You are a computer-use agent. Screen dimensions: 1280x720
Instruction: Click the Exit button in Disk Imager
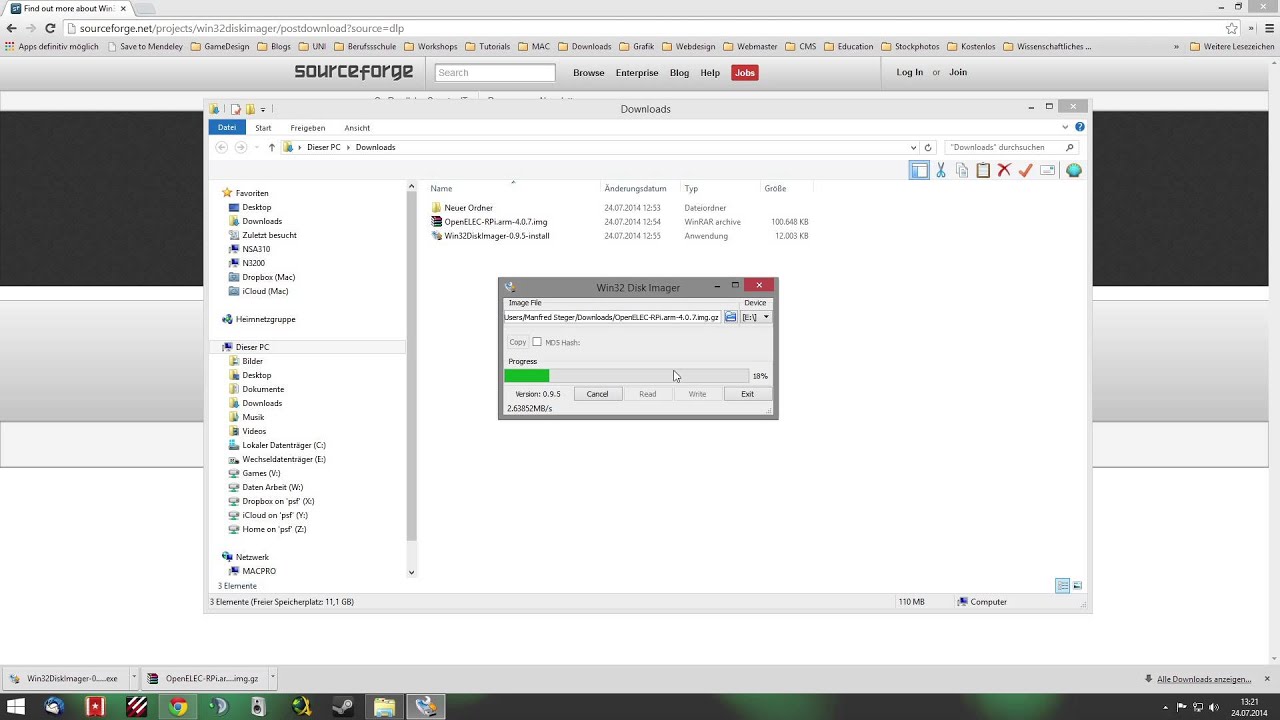tap(747, 394)
